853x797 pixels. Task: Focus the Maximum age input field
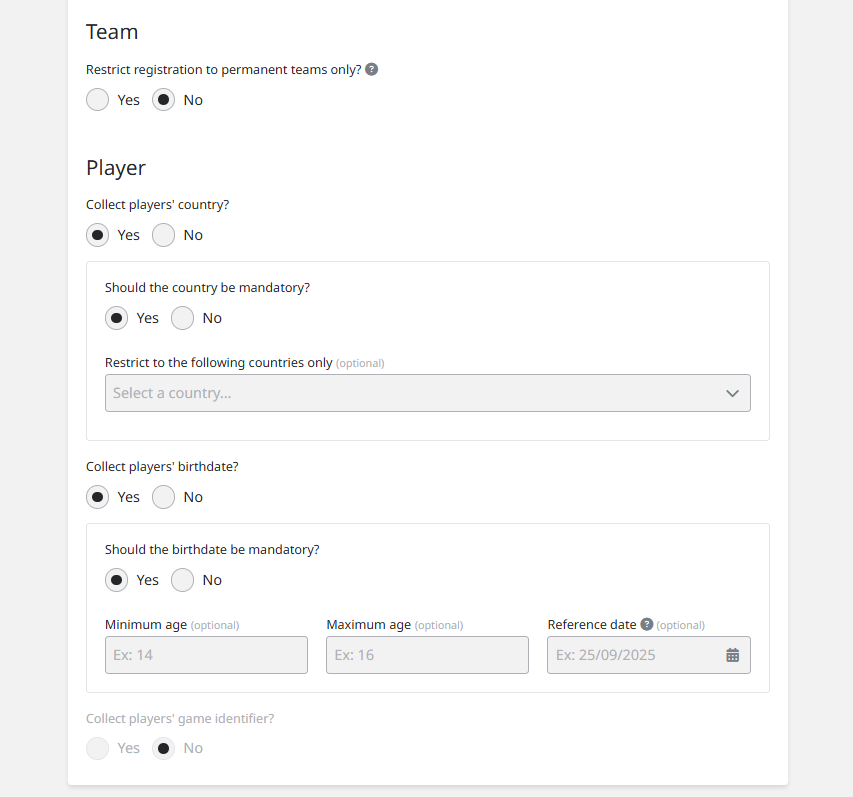[x=427, y=655]
